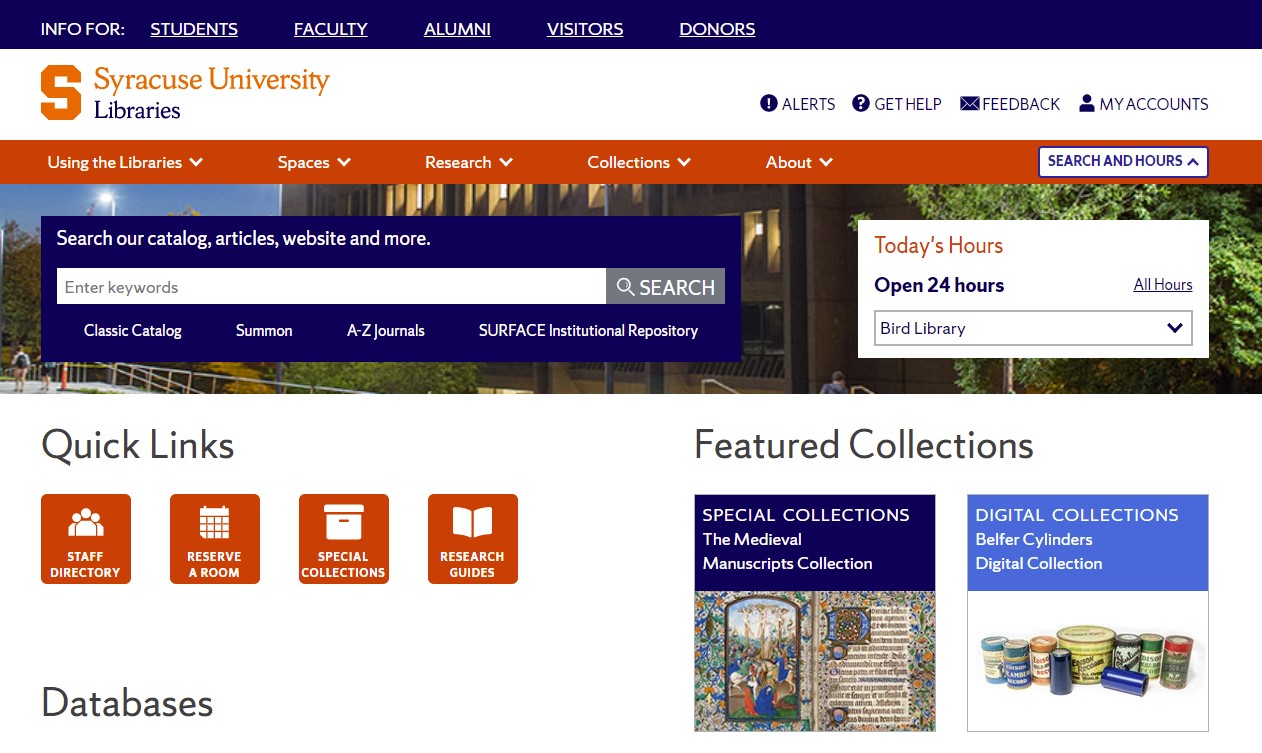Click the Databases heading
Viewport: 1262px width, 753px height.
click(x=127, y=703)
